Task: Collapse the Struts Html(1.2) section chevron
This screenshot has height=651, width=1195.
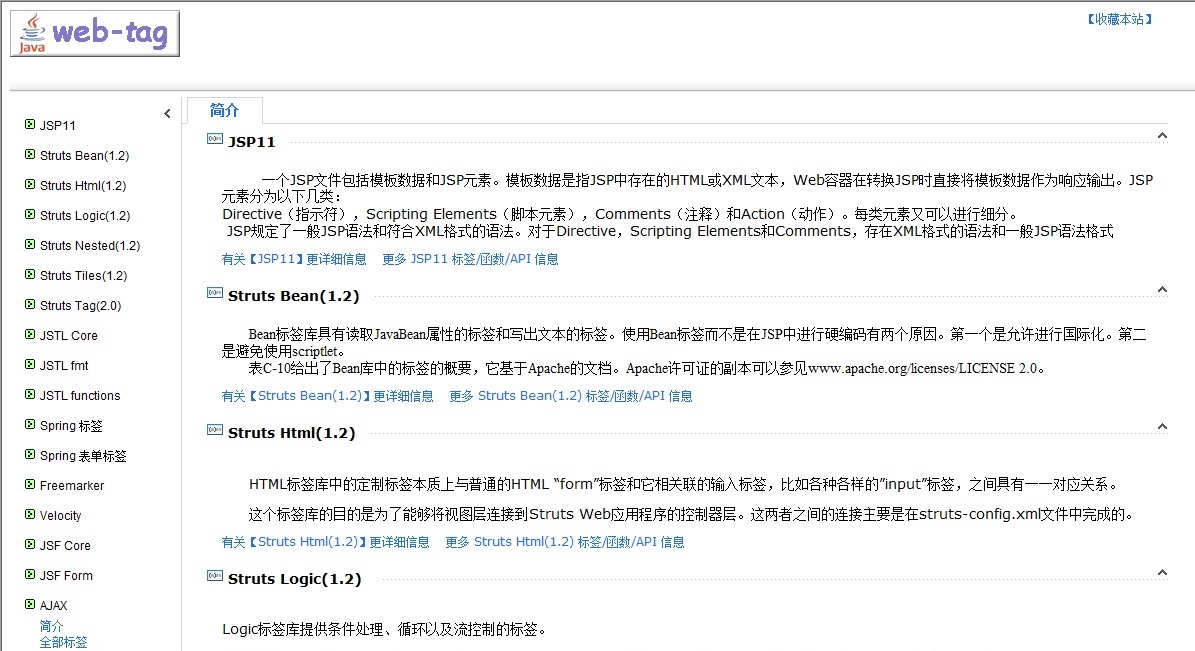Action: coord(1162,427)
